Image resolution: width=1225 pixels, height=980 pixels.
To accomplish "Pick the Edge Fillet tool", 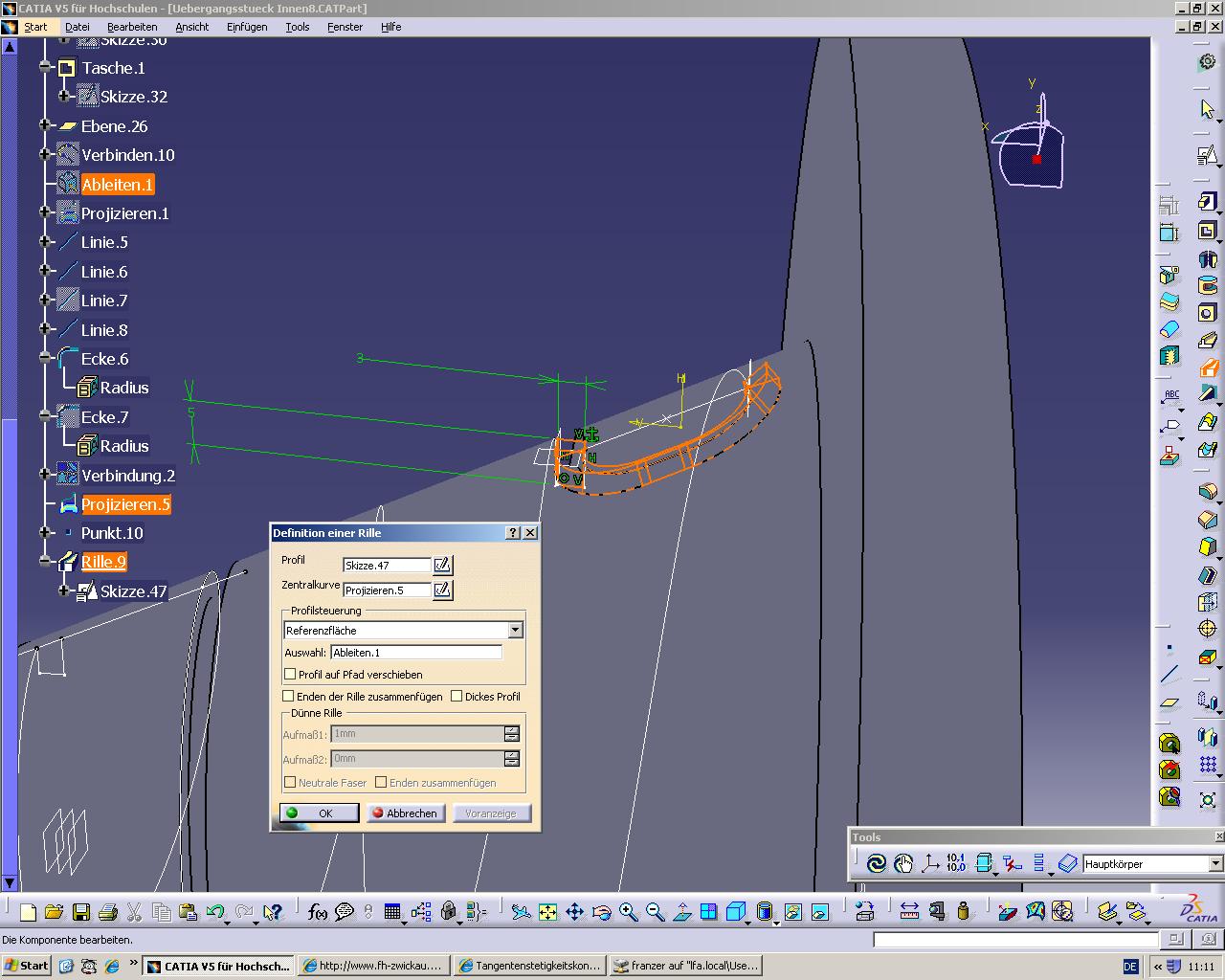I will [x=1208, y=492].
